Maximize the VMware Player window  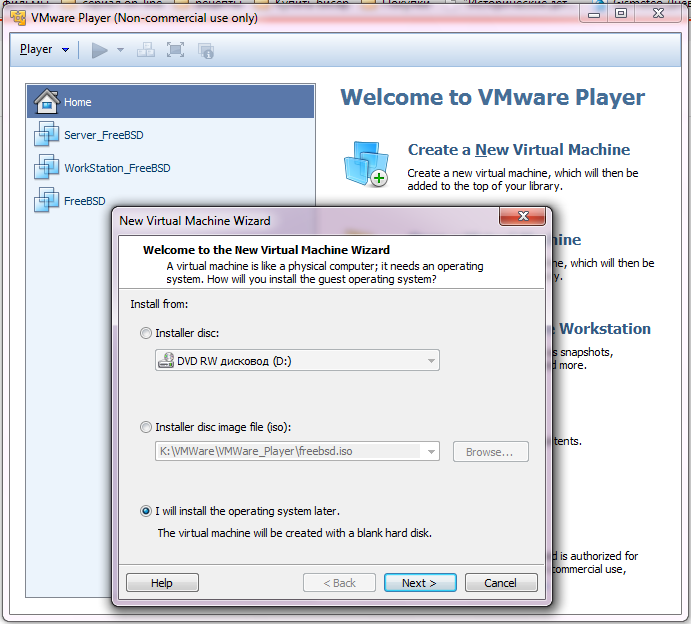pyautogui.click(x=621, y=14)
